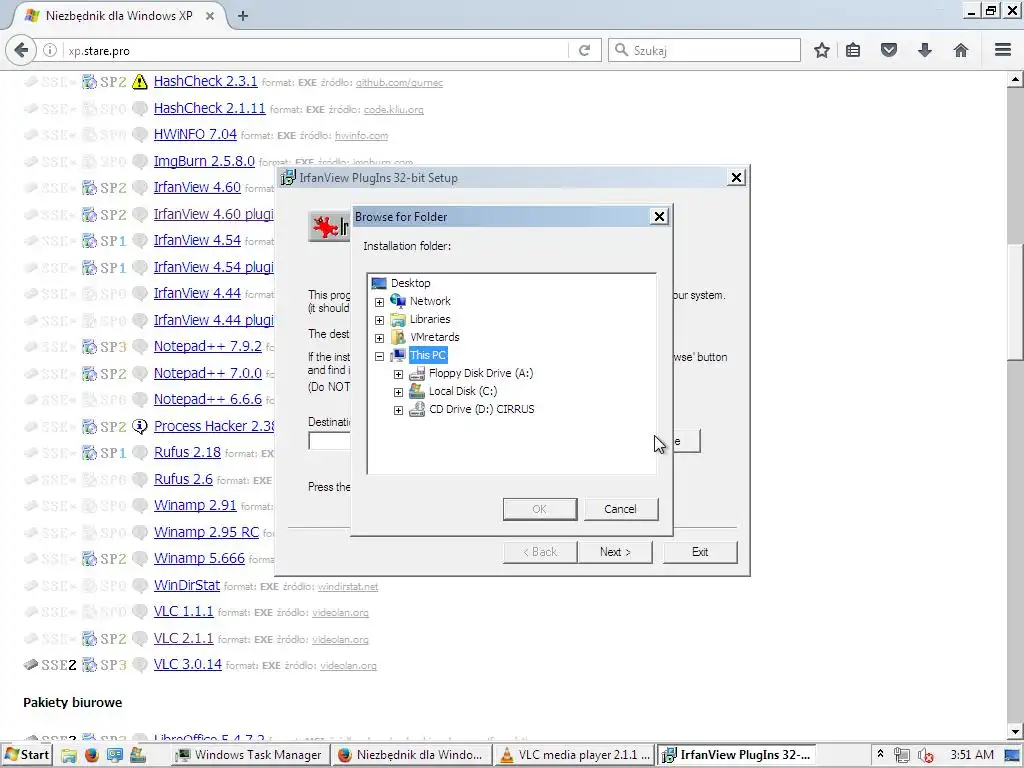Select Network folder tree item
Viewport: 1024px width, 768px height.
pyautogui.click(x=430, y=301)
